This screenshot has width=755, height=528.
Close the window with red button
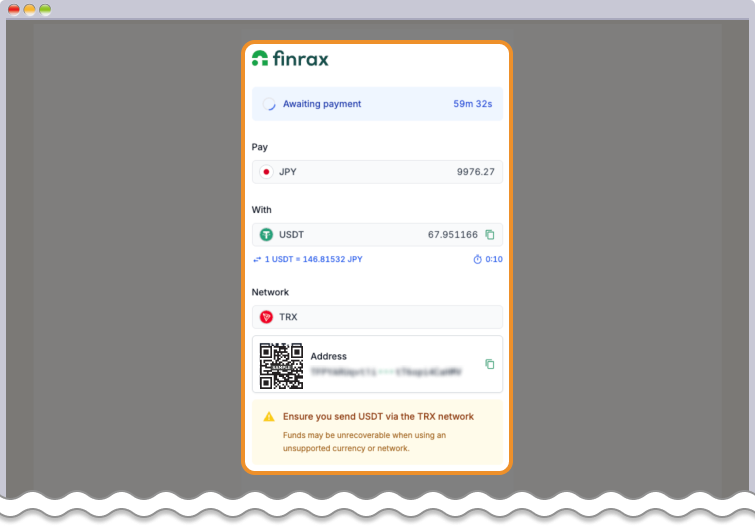click(x=14, y=9)
